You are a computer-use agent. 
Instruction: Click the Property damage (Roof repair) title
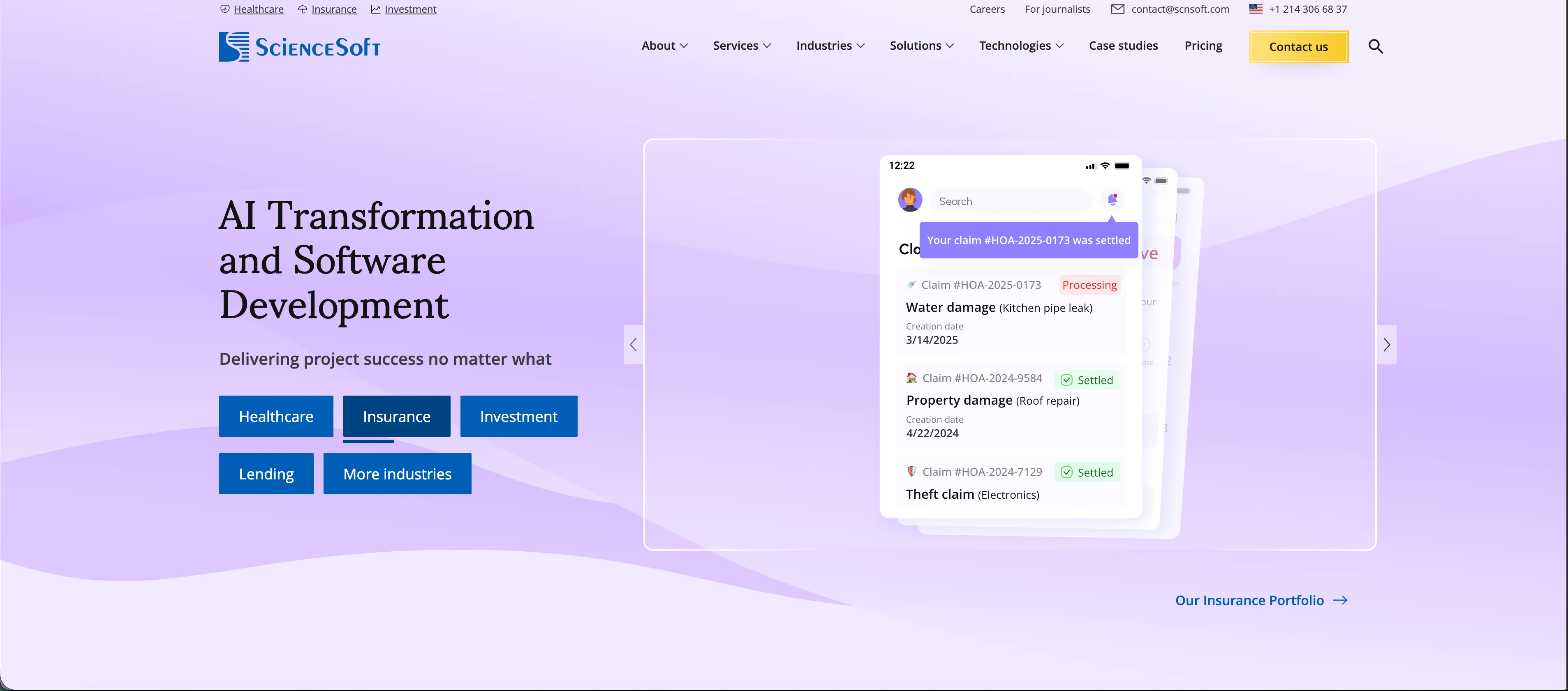click(x=992, y=400)
